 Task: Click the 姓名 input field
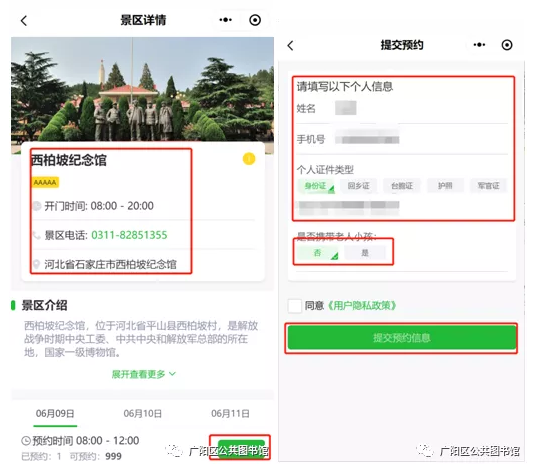(x=402, y=108)
